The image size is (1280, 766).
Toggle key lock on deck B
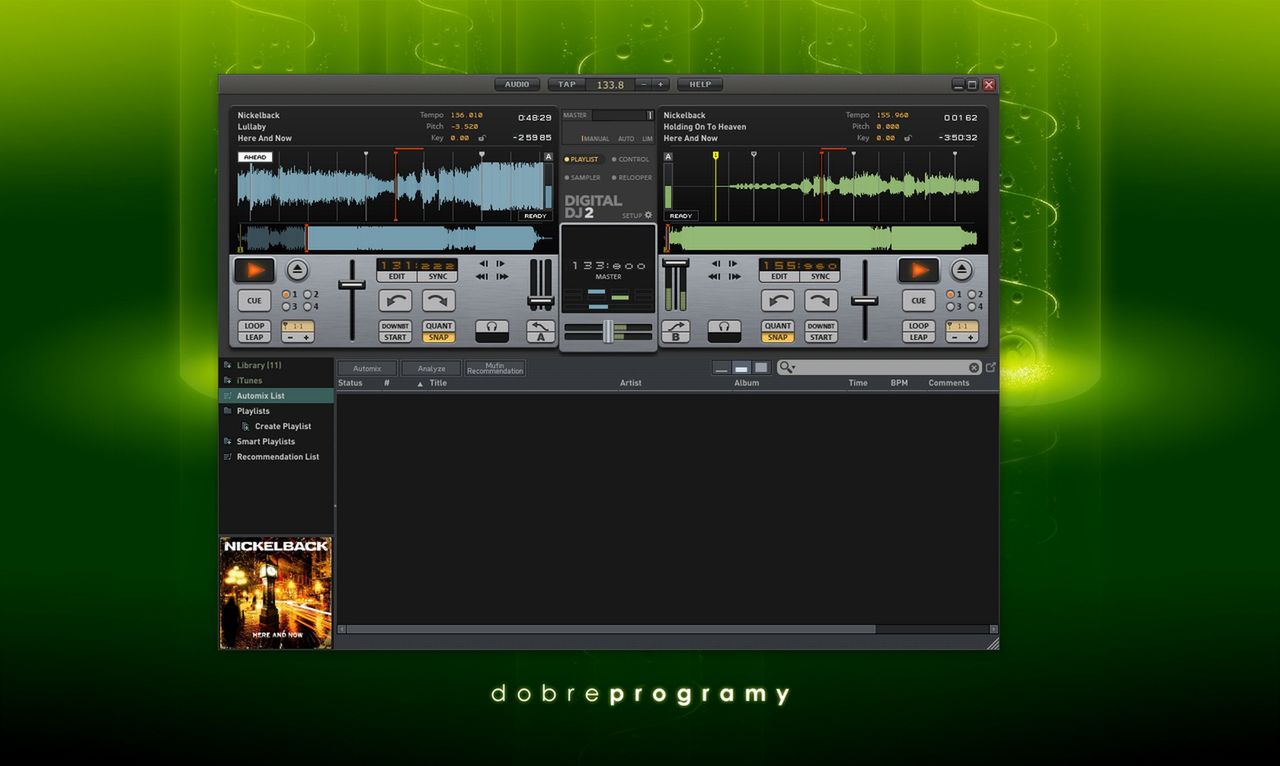[908, 138]
